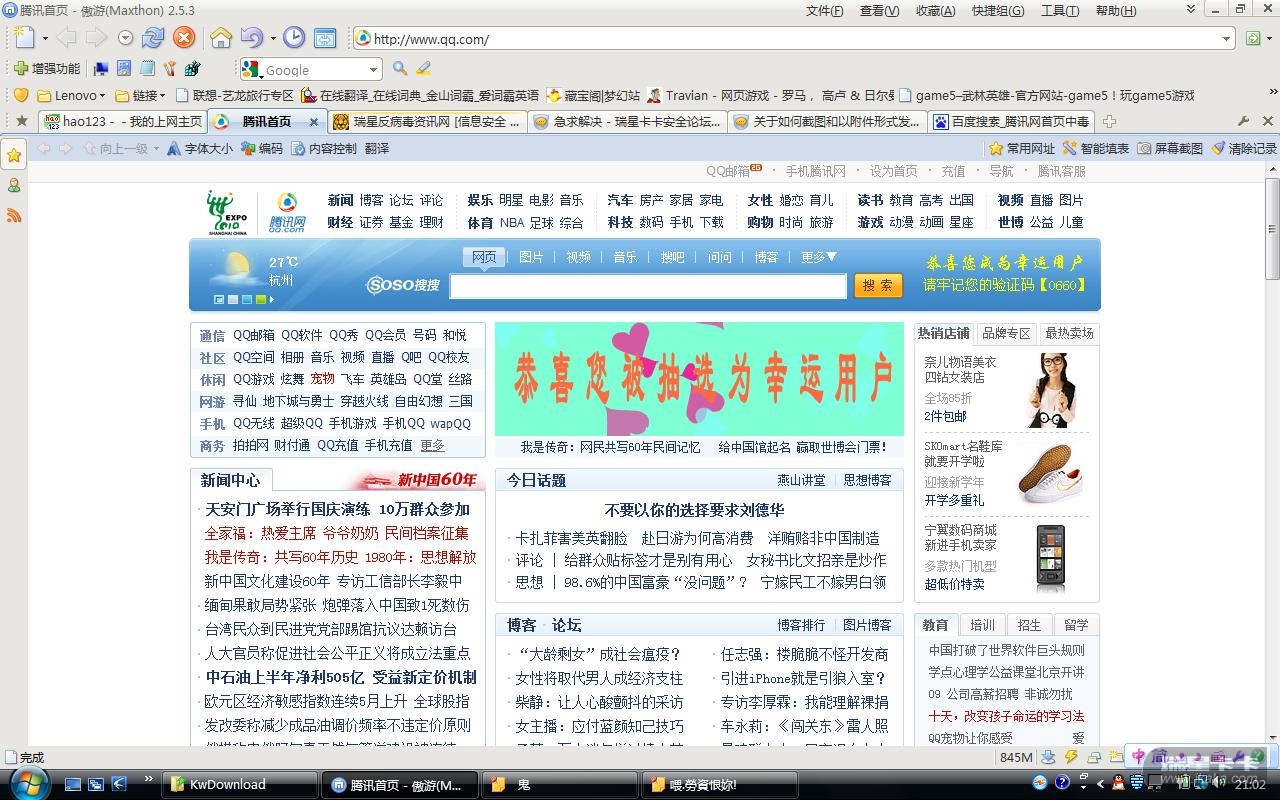This screenshot has width=1280, height=800.
Task: Open the 工具(T) menu
Action: click(x=1060, y=11)
